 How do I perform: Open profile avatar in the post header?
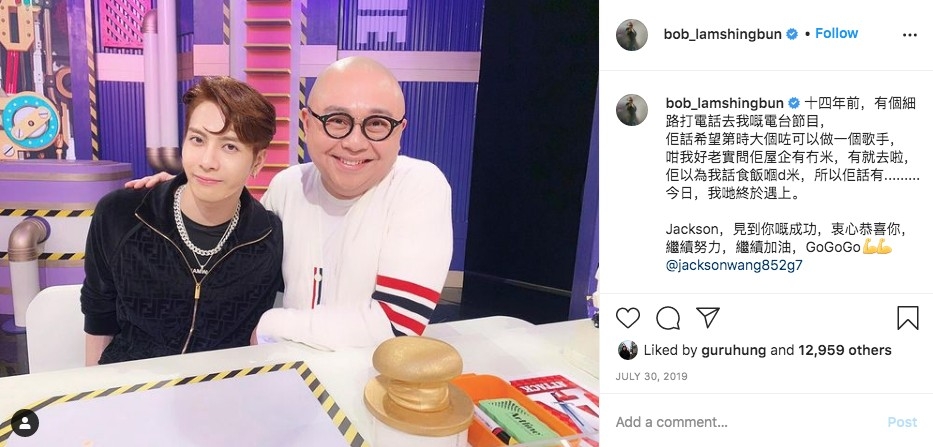pos(632,35)
